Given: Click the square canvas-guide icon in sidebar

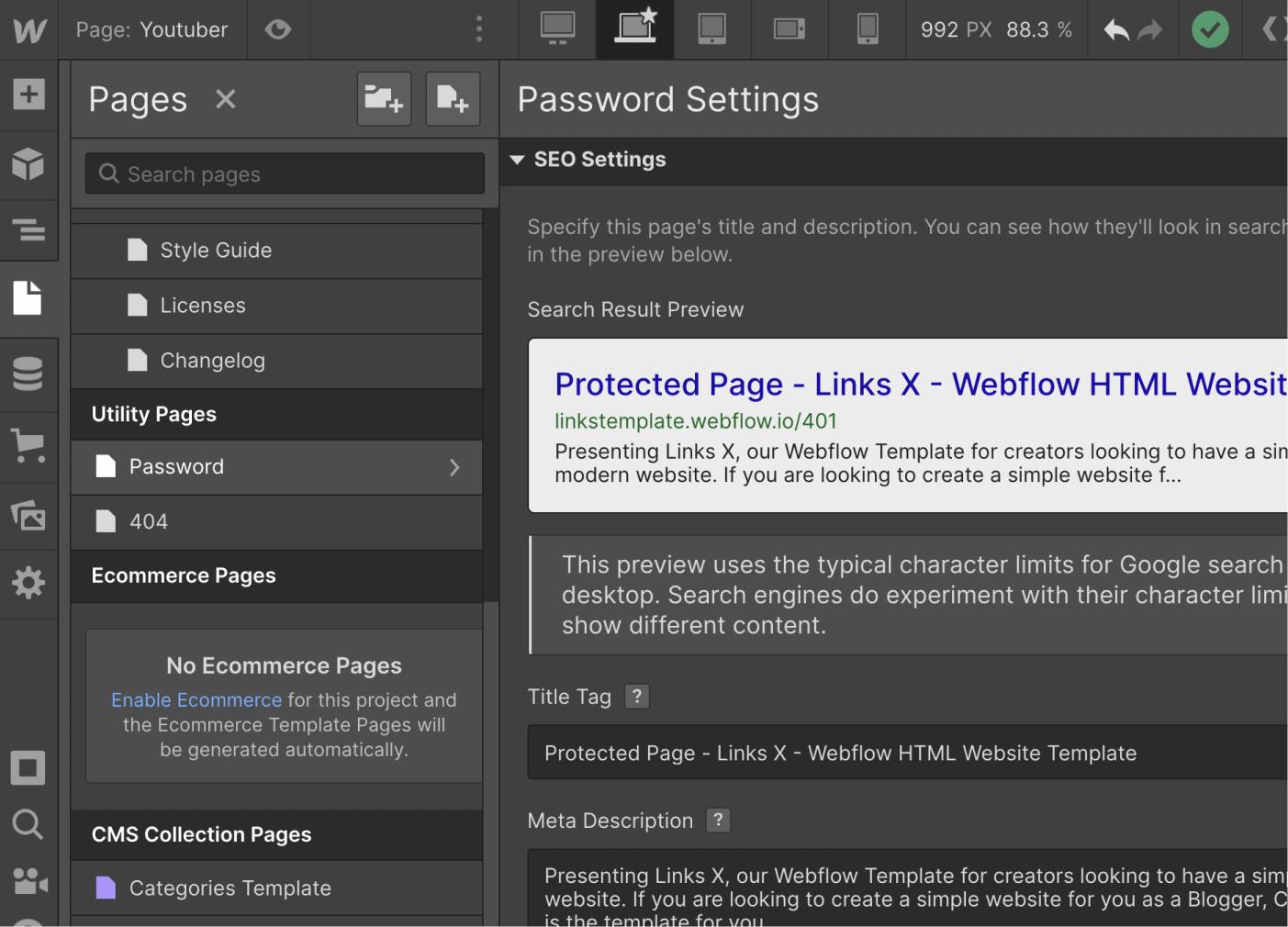Looking at the screenshot, I should click(28, 768).
